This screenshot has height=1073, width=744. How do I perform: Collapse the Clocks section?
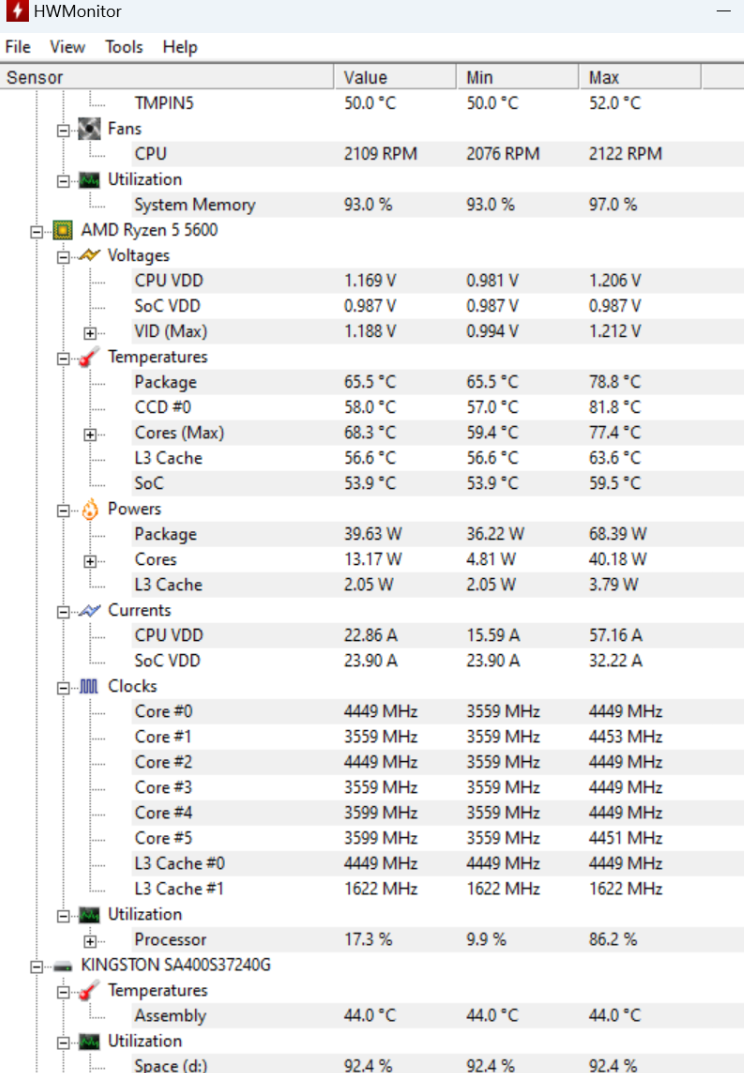tap(63, 688)
